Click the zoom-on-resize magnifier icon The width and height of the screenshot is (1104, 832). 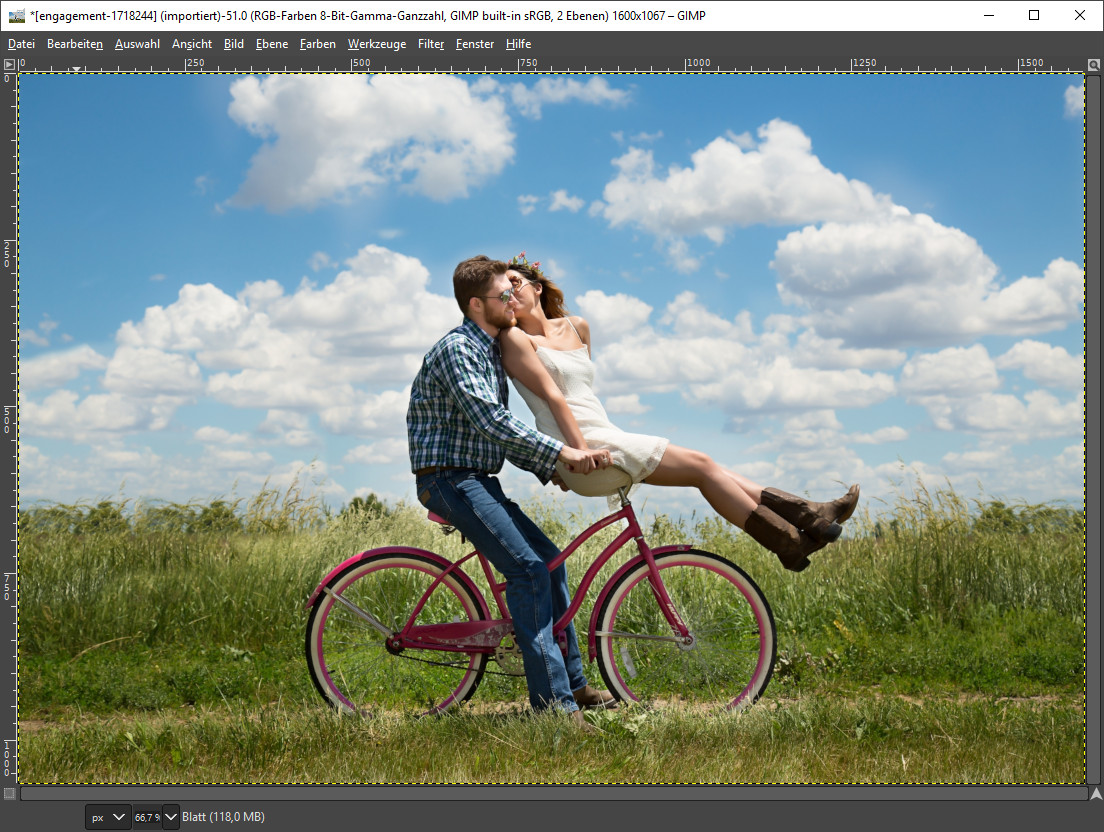pyautogui.click(x=1095, y=64)
